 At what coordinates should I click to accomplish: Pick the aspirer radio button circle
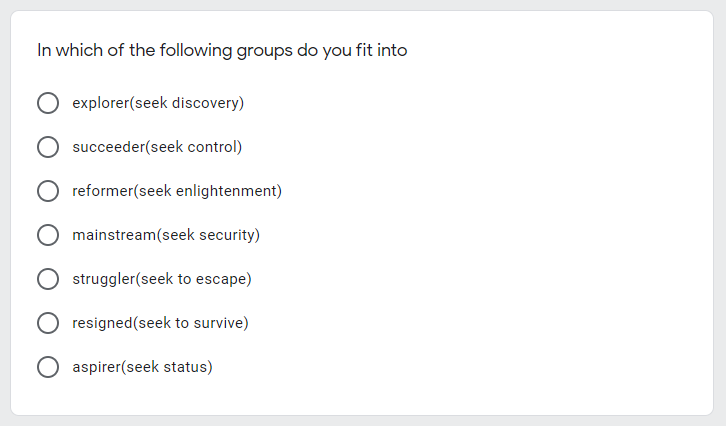tap(48, 367)
